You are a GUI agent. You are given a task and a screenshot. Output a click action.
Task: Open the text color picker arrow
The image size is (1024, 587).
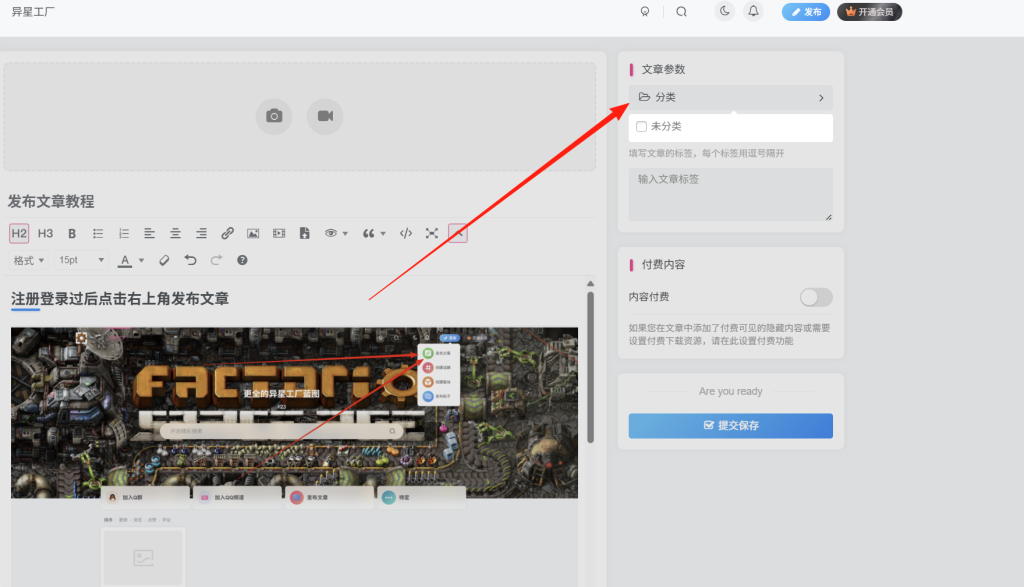coord(141,261)
